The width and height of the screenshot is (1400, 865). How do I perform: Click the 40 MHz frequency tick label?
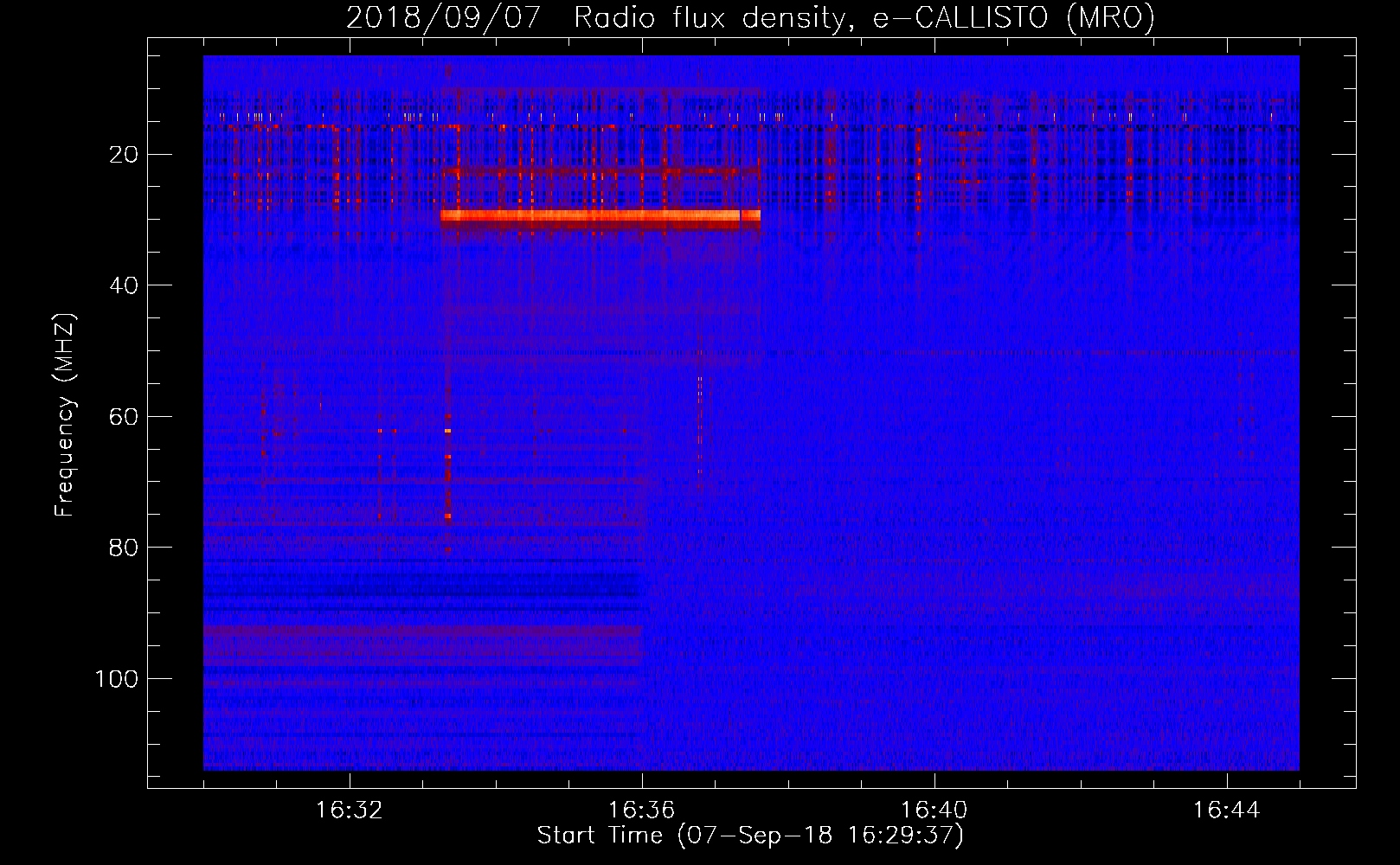[125, 285]
